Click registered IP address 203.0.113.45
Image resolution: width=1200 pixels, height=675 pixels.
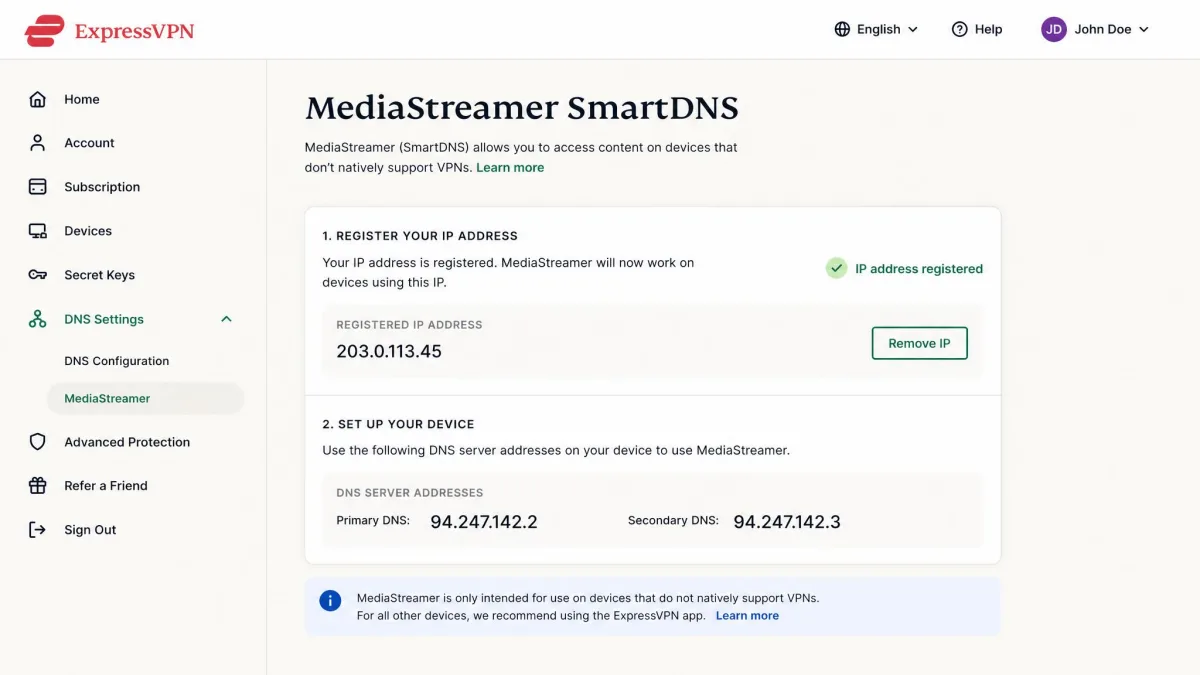pos(389,351)
